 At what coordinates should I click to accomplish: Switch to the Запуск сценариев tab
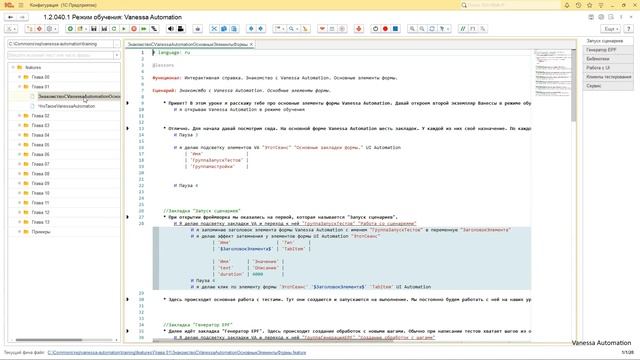click(x=608, y=41)
